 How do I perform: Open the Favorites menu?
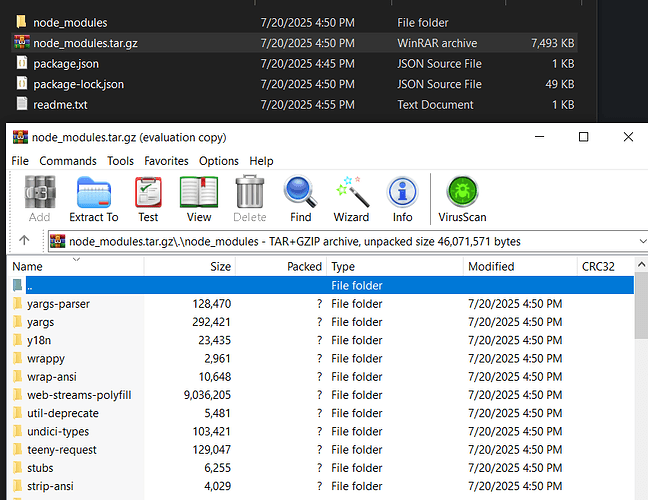pyautogui.click(x=166, y=161)
